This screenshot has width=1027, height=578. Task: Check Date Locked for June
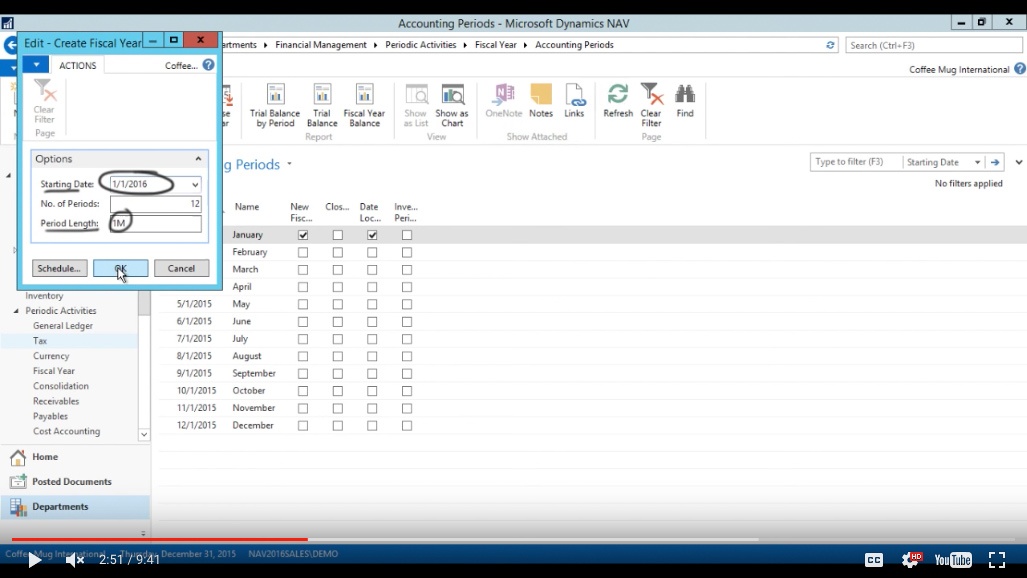[372, 322]
